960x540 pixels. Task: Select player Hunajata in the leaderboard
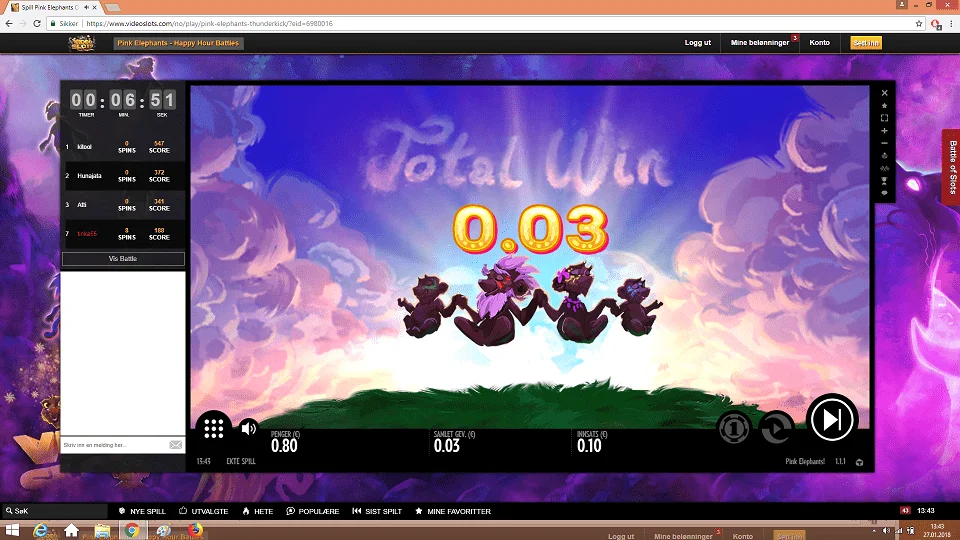click(89, 176)
